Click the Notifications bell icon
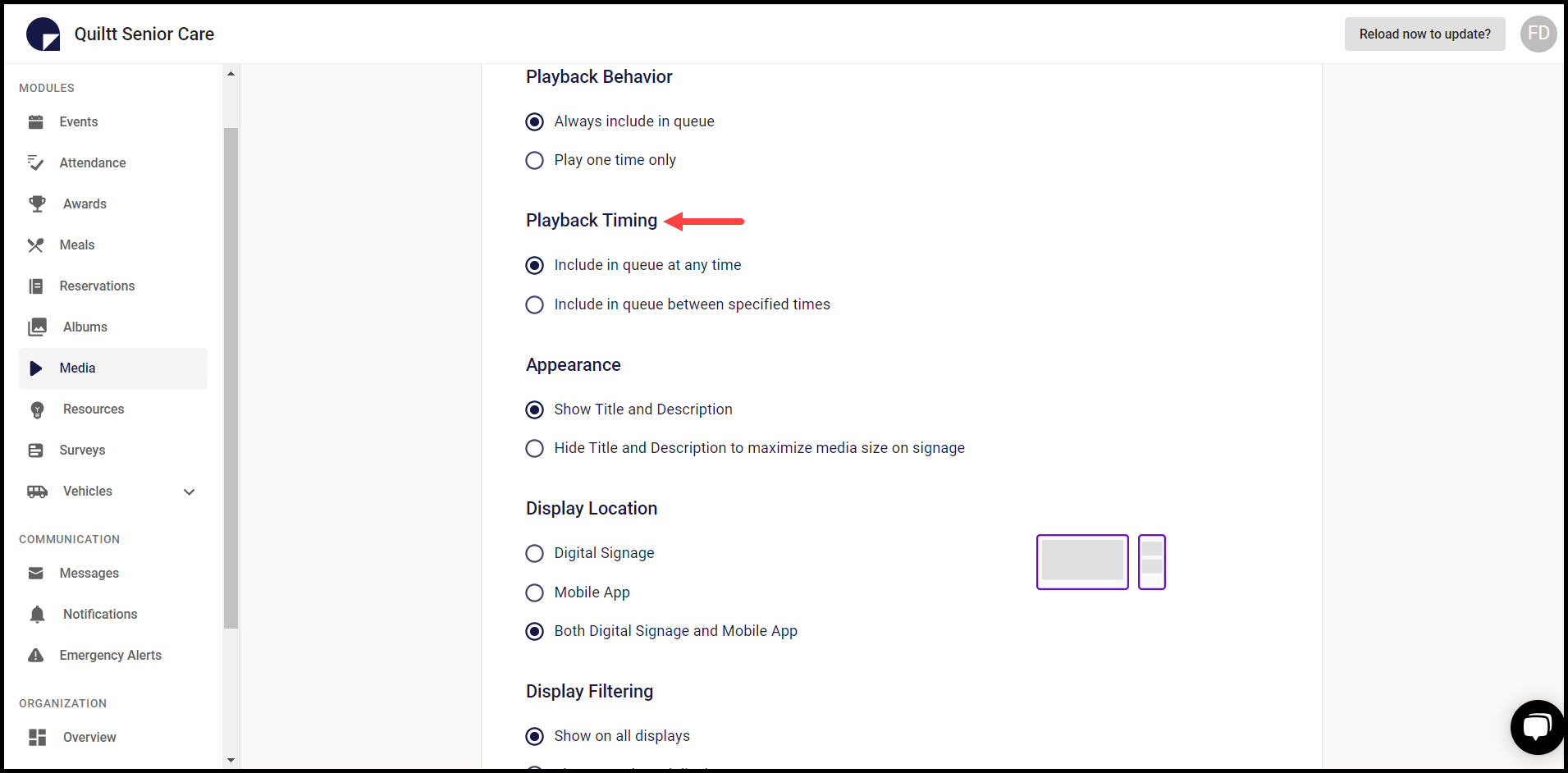Image resolution: width=1568 pixels, height=773 pixels. click(37, 615)
